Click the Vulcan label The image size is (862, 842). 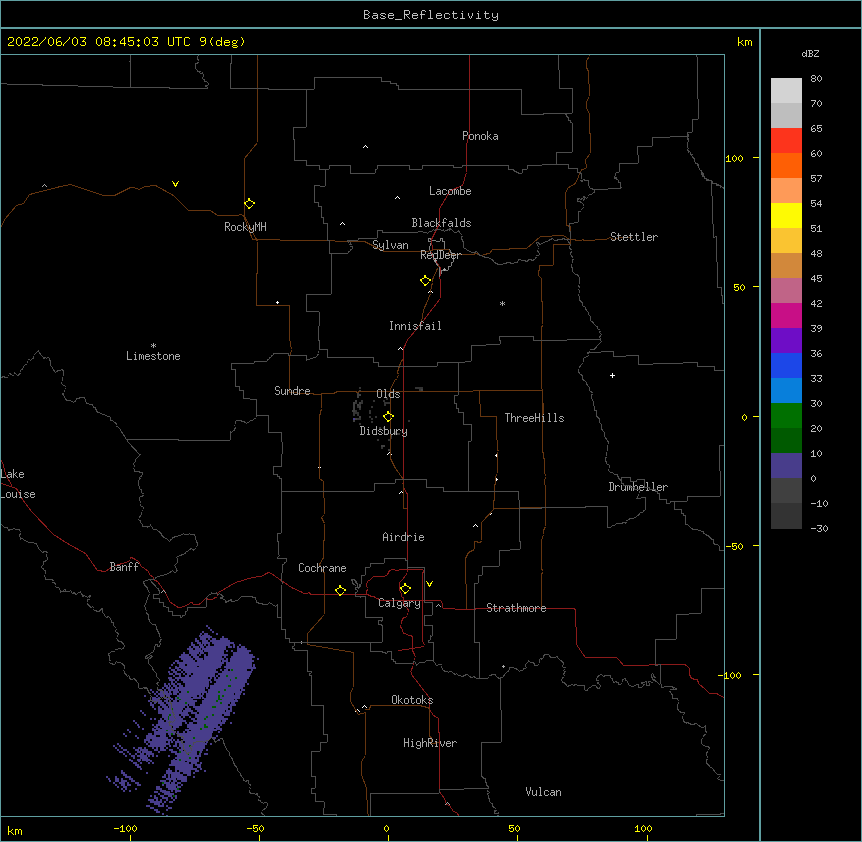pyautogui.click(x=543, y=792)
